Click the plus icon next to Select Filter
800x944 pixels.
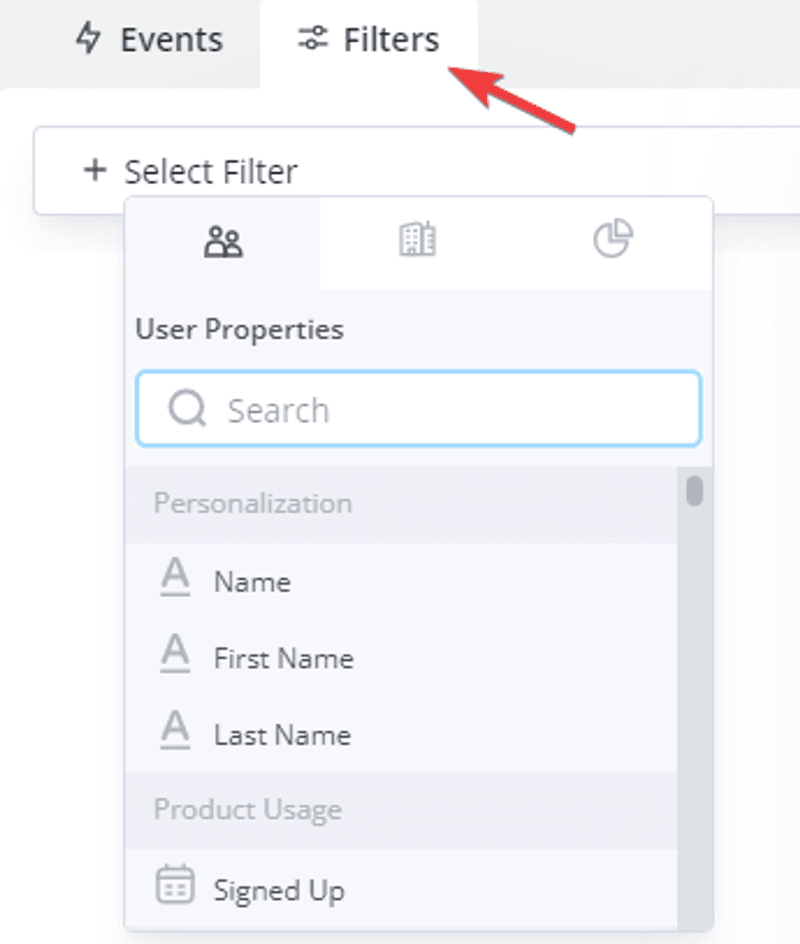click(x=93, y=170)
